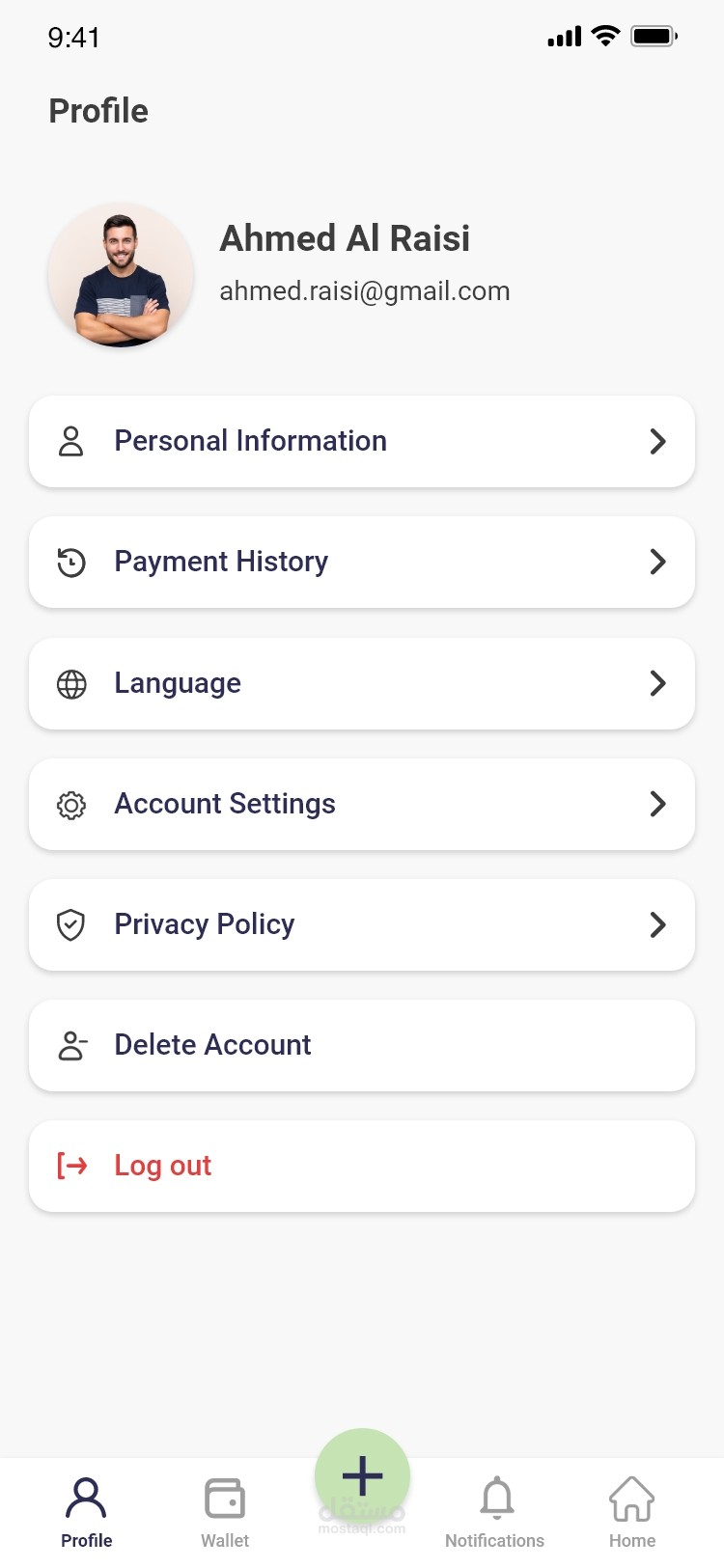Image resolution: width=724 pixels, height=1568 pixels.
Task: Click the Log out text
Action: pyautogui.click(x=163, y=1166)
